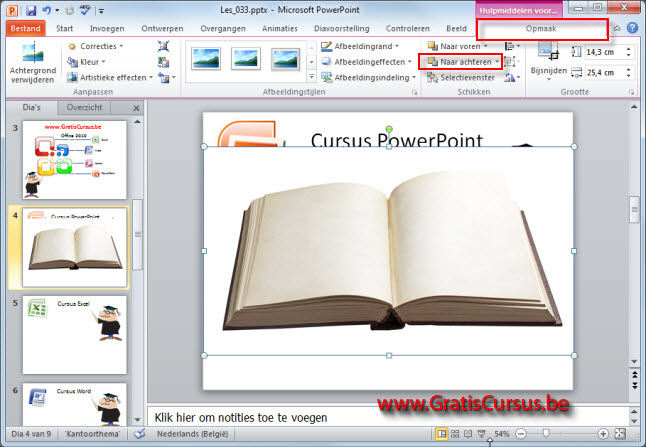Open the Afbeeldingrand dropdown
646x447 pixels.
pyautogui.click(x=360, y=46)
